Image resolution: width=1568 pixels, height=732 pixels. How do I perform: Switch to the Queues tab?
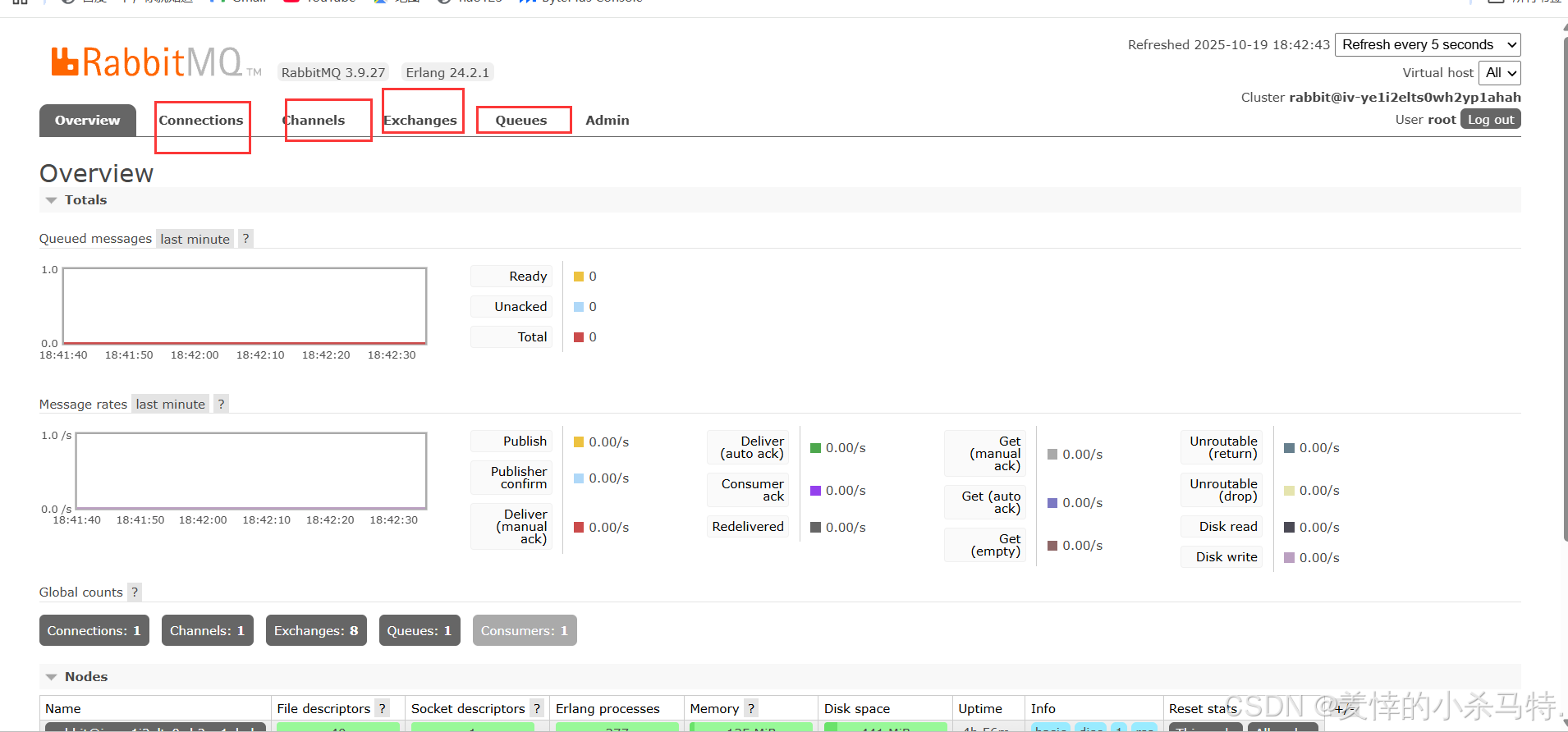[520, 121]
